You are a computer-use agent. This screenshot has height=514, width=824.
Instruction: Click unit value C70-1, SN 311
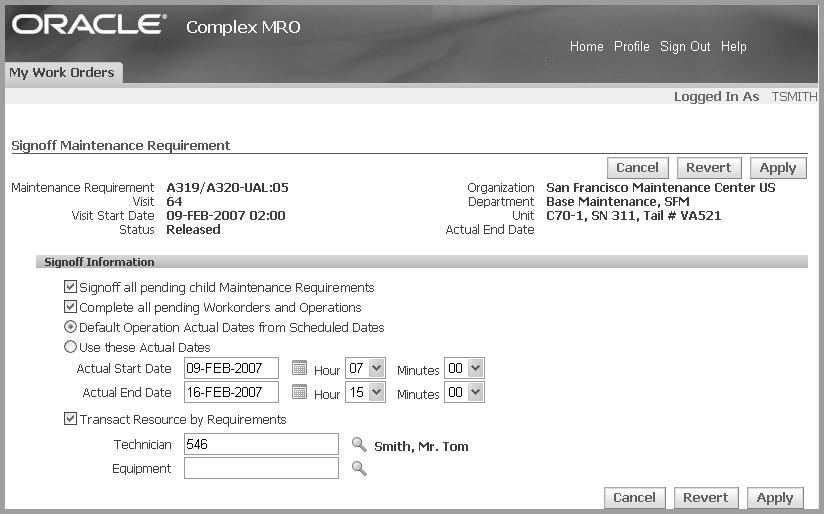click(x=591, y=215)
